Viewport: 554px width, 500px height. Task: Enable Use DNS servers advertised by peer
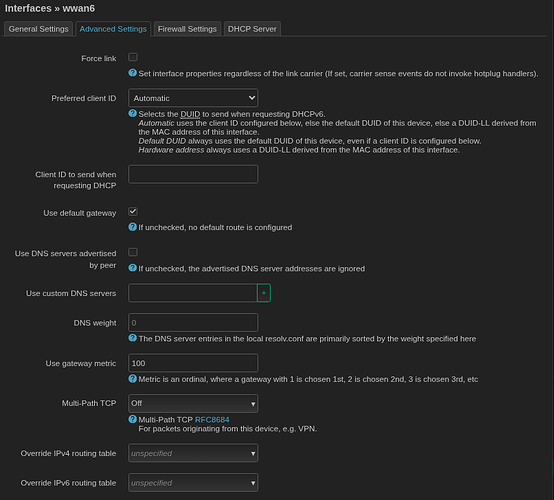pyautogui.click(x=133, y=252)
